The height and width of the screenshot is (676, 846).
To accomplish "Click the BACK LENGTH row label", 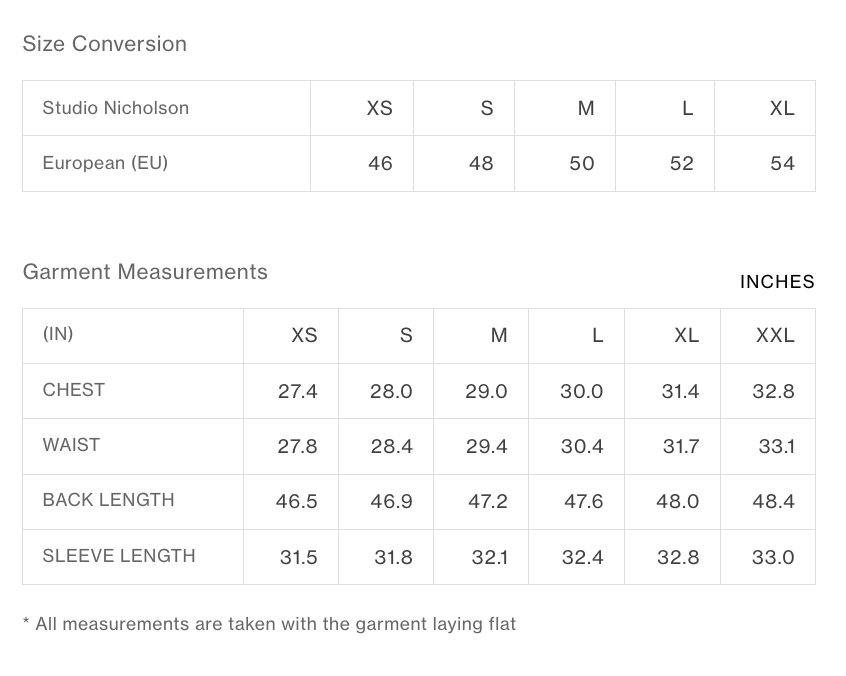I will pyautogui.click(x=108, y=500).
